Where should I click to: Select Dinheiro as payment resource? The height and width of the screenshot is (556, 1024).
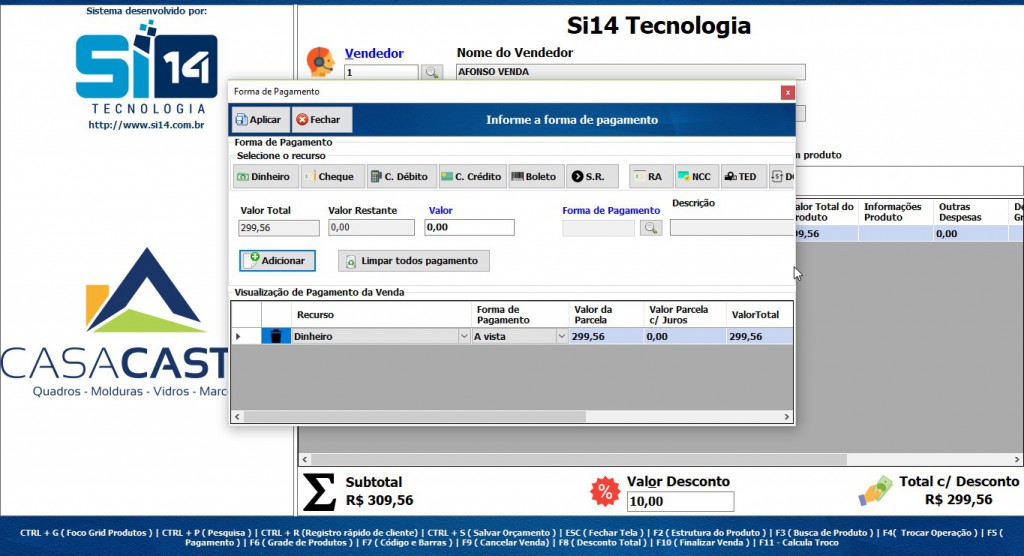point(265,177)
